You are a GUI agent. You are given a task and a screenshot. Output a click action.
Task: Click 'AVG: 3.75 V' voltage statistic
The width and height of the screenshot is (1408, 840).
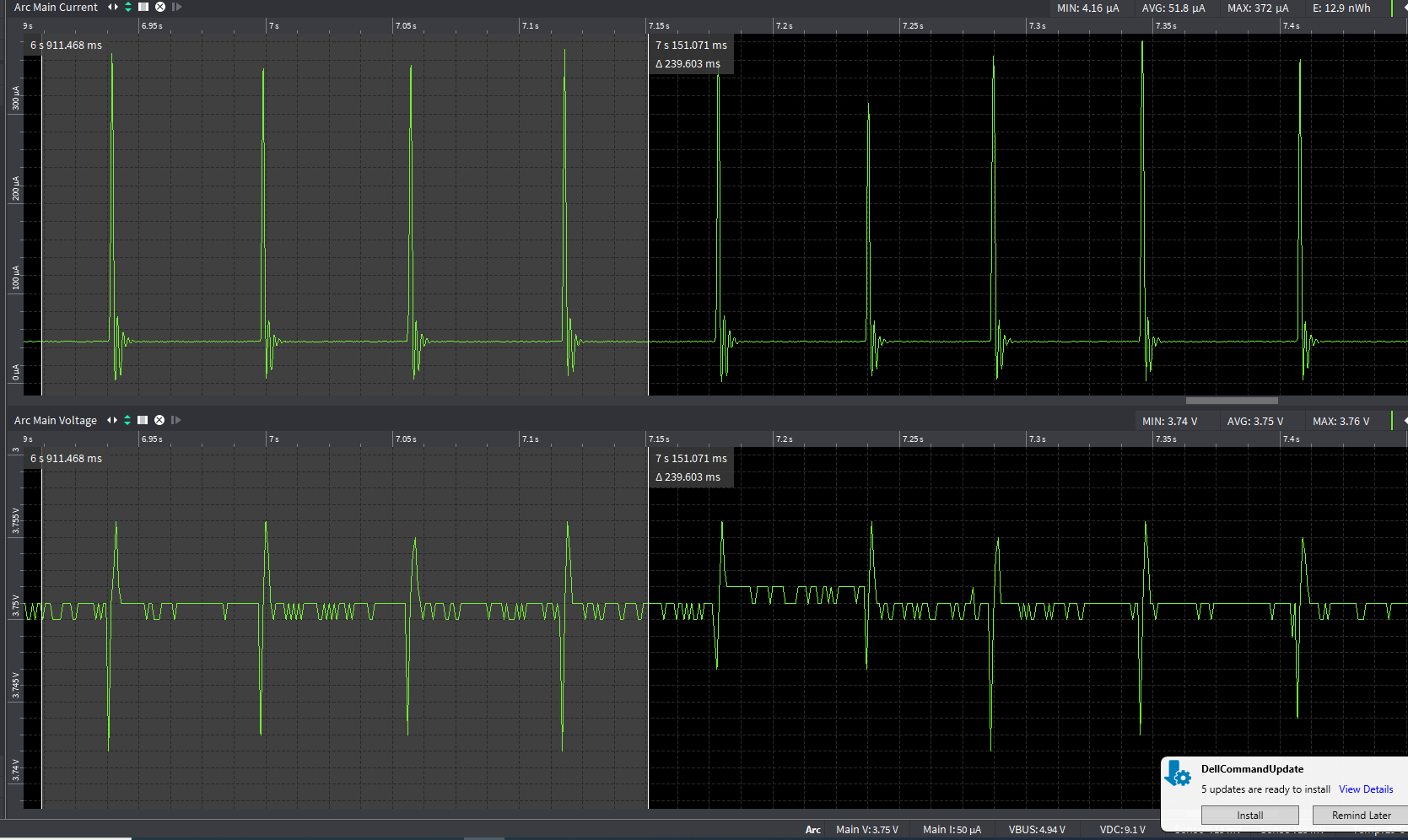(x=1255, y=422)
